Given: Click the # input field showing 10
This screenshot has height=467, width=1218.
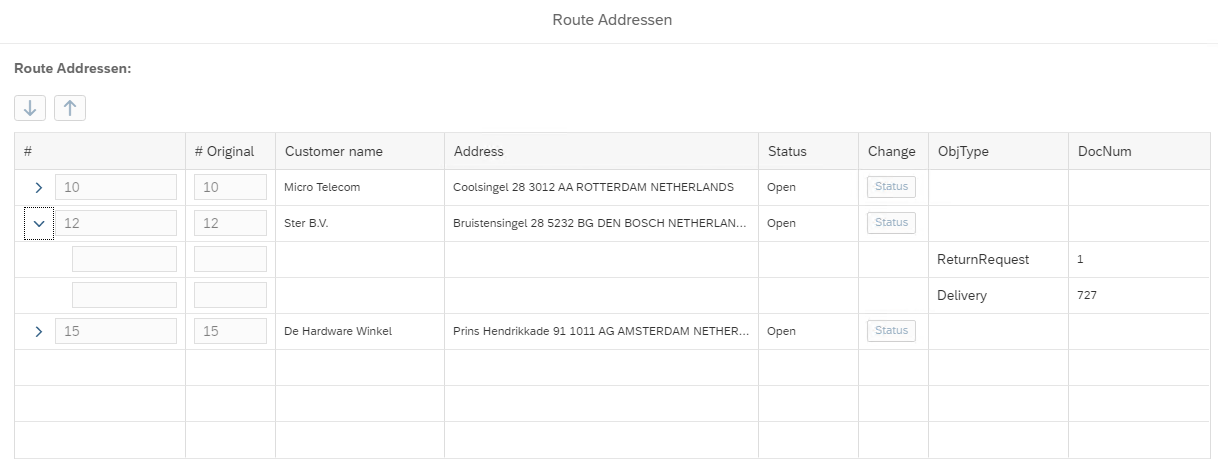Looking at the screenshot, I should 116,187.
